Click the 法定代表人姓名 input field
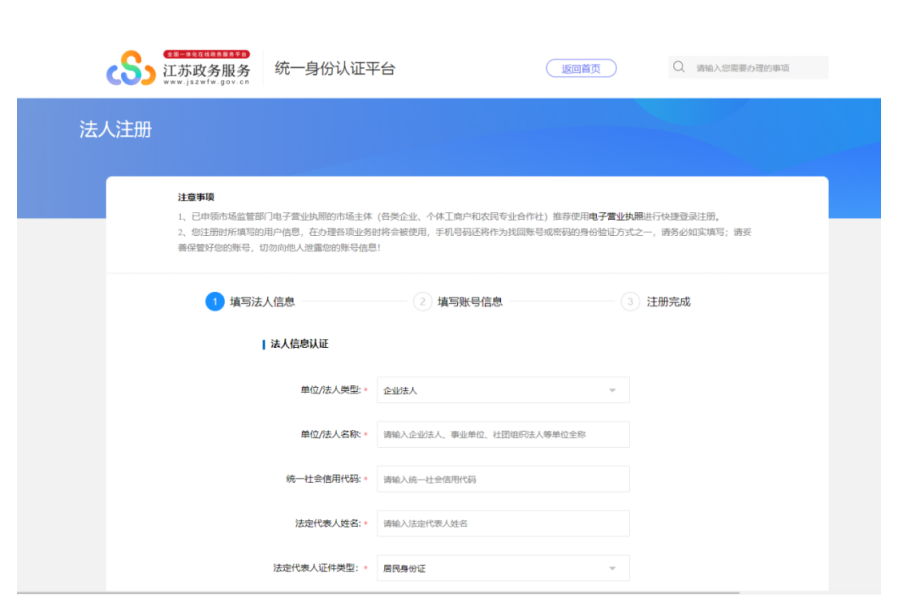The image size is (899, 608). click(x=502, y=524)
